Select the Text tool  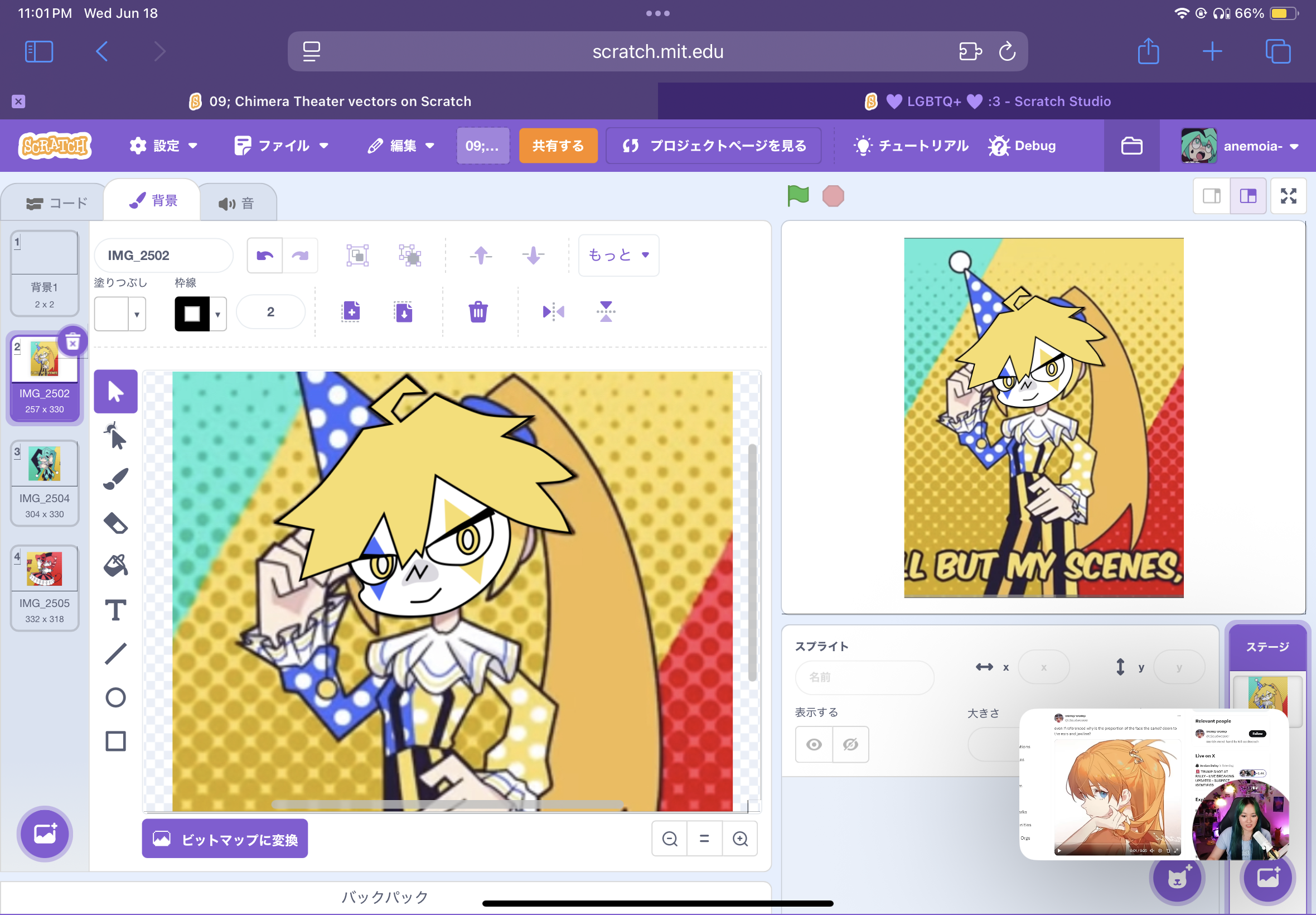click(x=116, y=610)
